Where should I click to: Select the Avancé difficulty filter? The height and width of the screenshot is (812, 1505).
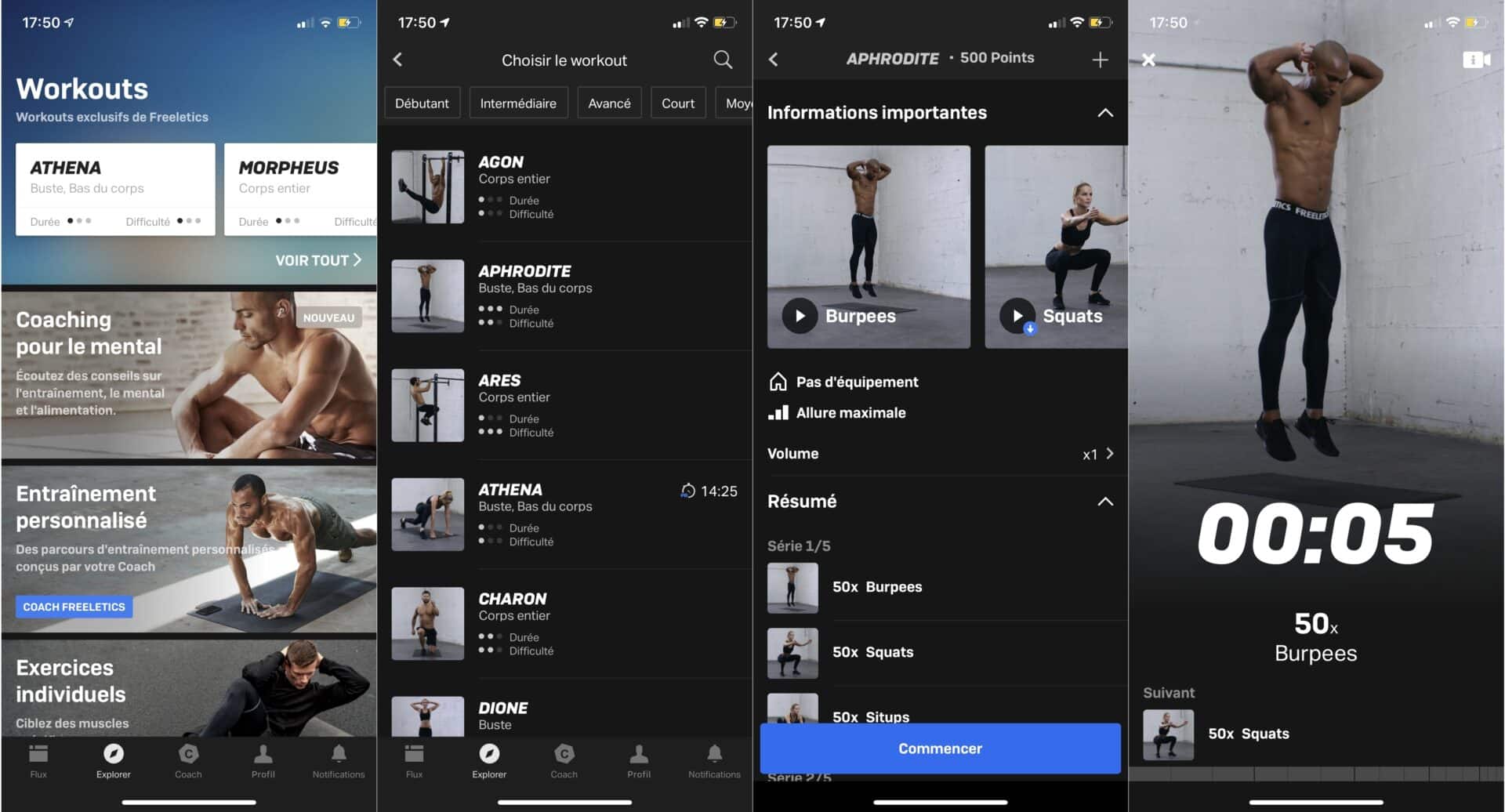pyautogui.click(x=609, y=102)
